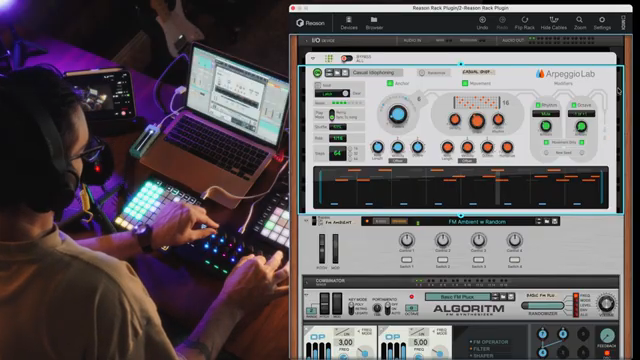The height and width of the screenshot is (360, 640).
Task: Open the Browser panel
Action: [x=374, y=23]
